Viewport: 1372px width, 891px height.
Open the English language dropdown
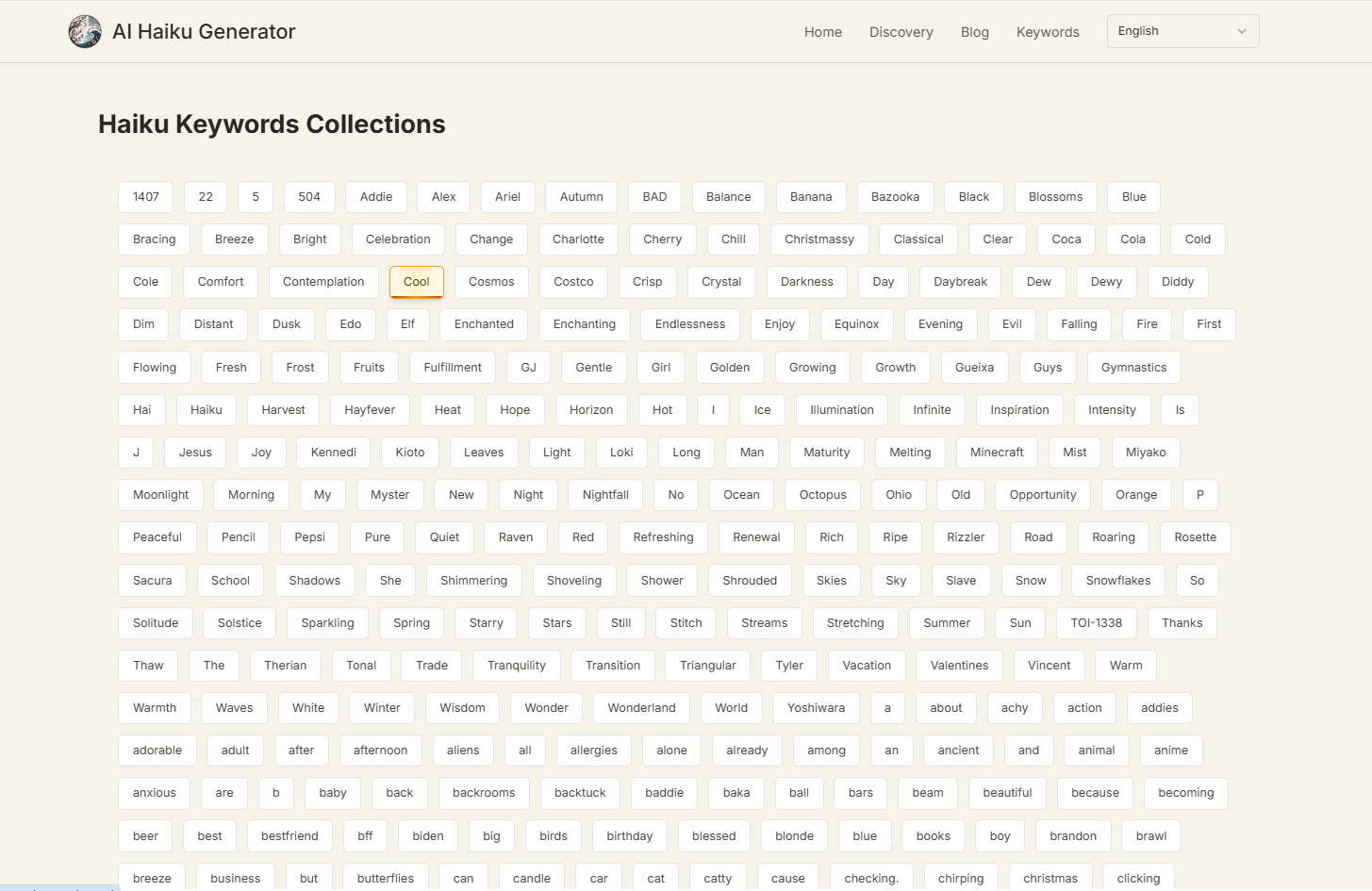(1182, 31)
